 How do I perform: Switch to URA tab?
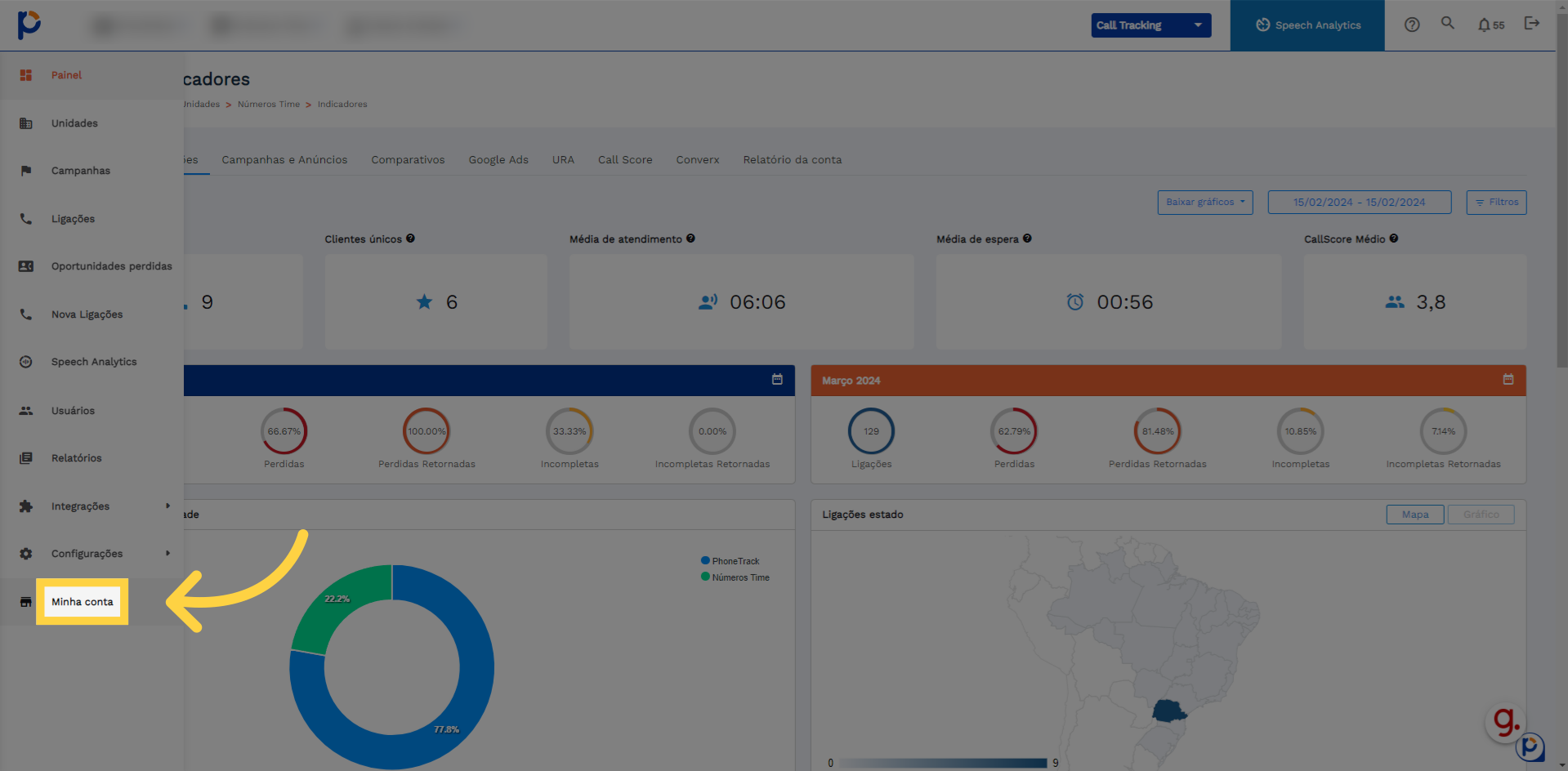click(x=563, y=160)
